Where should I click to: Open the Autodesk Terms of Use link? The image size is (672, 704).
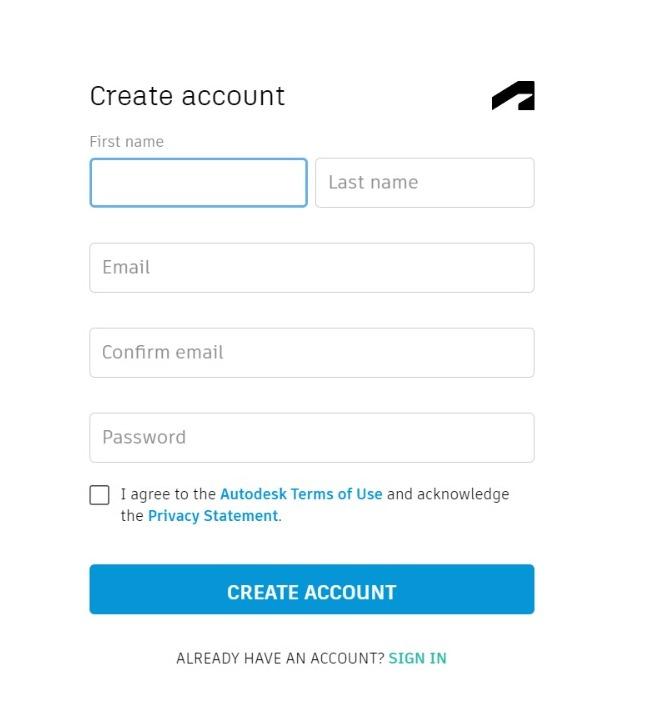301,494
